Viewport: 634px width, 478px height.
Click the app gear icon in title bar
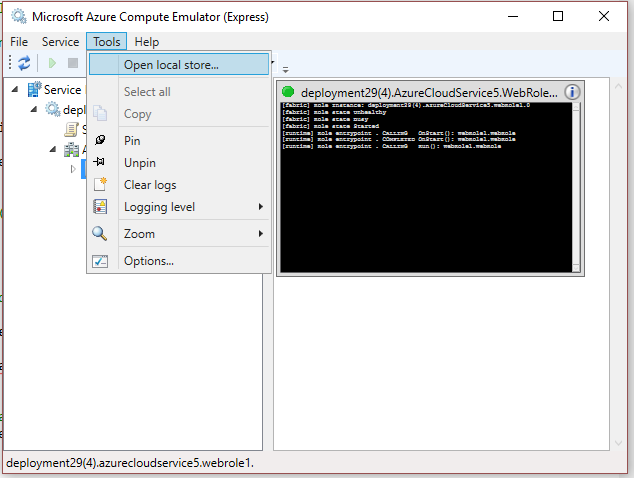tap(19, 16)
